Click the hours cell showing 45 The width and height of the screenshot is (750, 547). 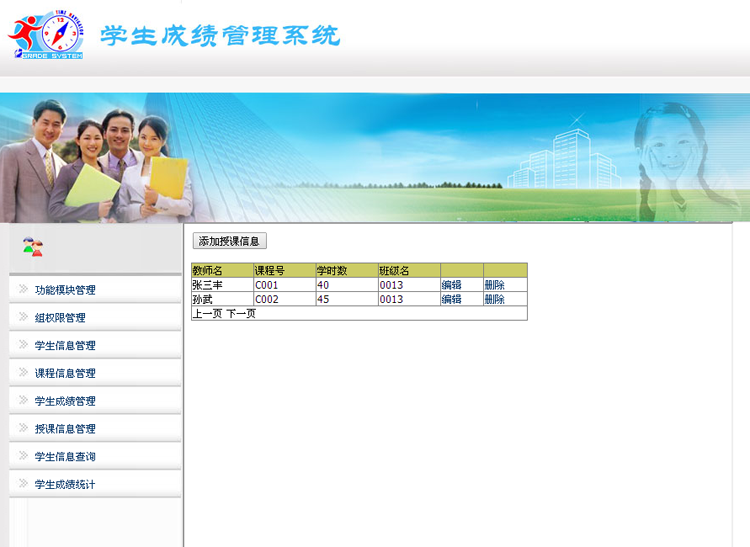coord(347,299)
